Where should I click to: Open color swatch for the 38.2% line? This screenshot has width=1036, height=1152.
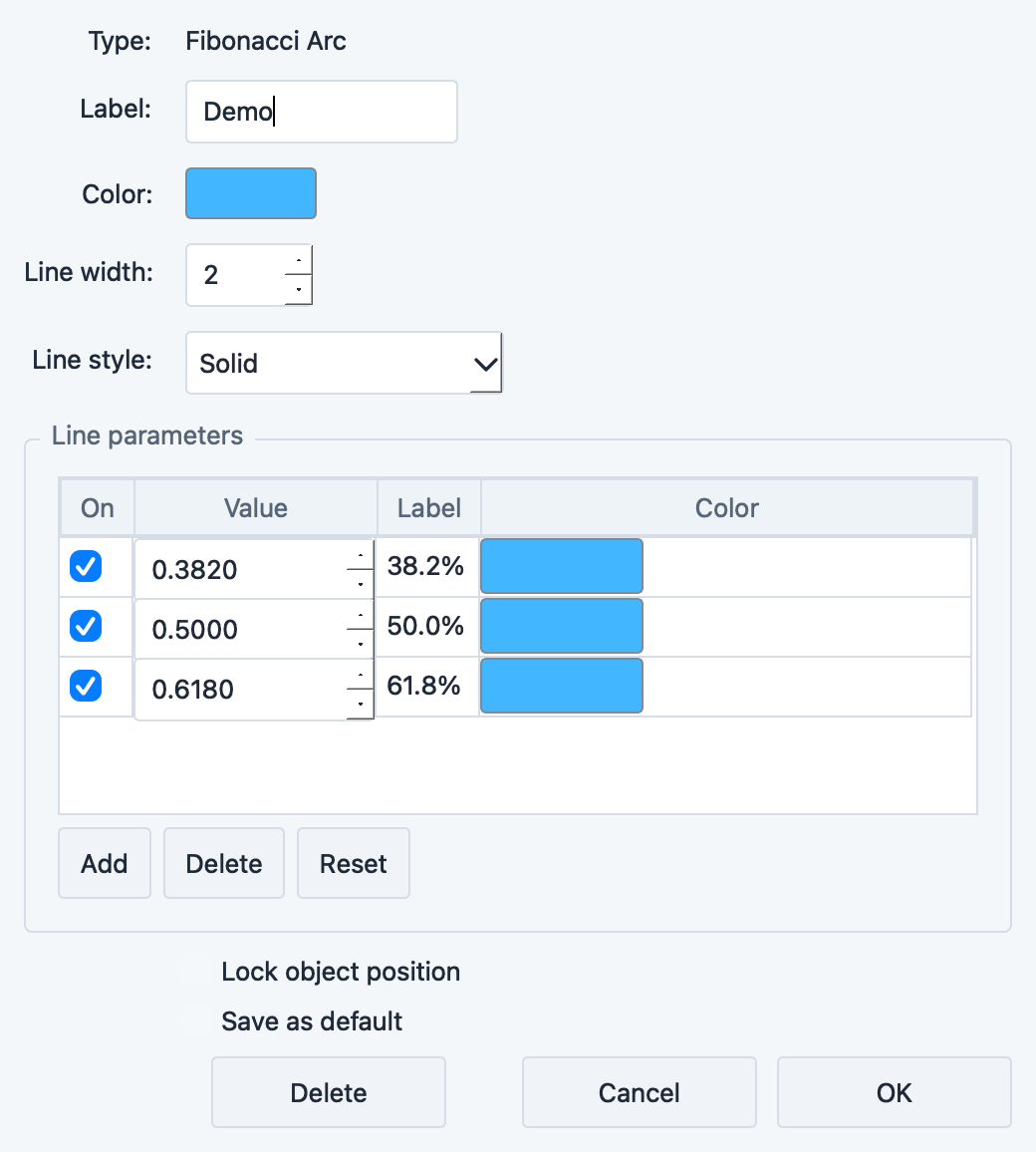coord(562,566)
